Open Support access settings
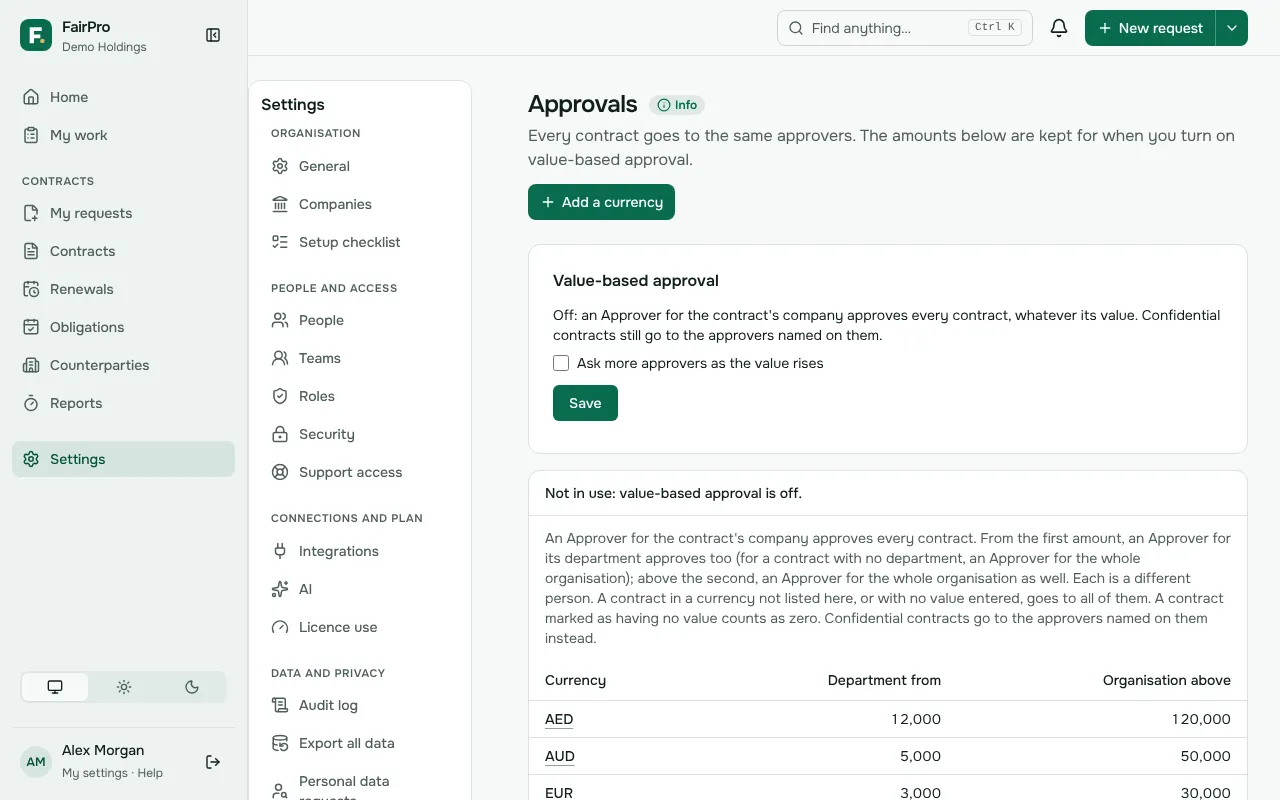 click(x=360, y=472)
